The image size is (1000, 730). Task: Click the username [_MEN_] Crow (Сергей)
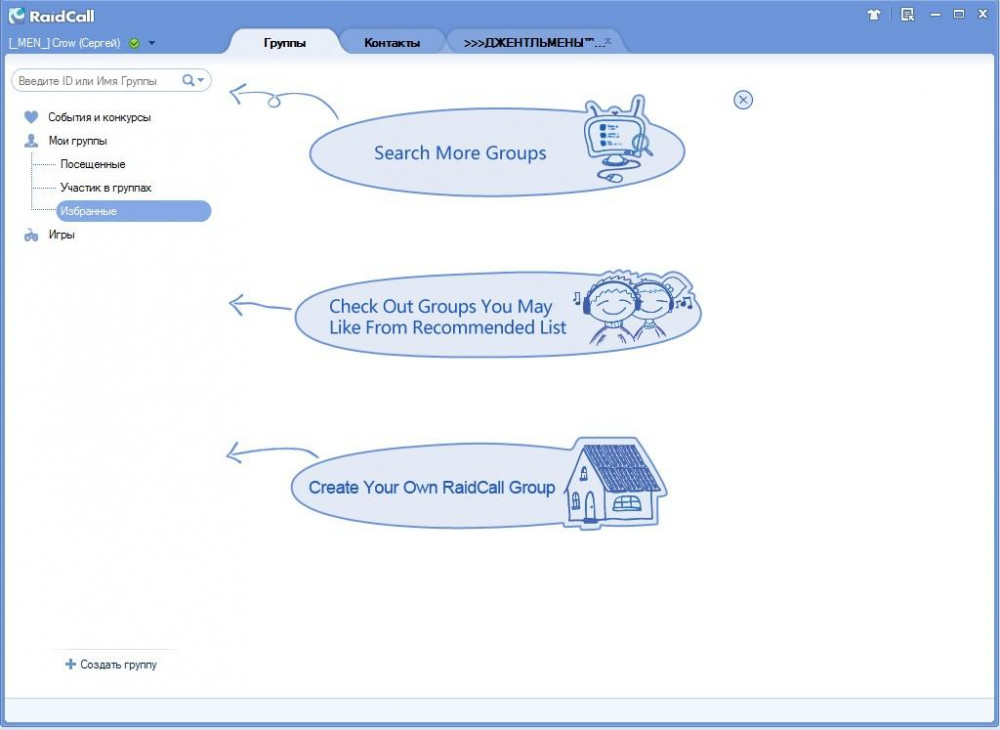coord(64,43)
